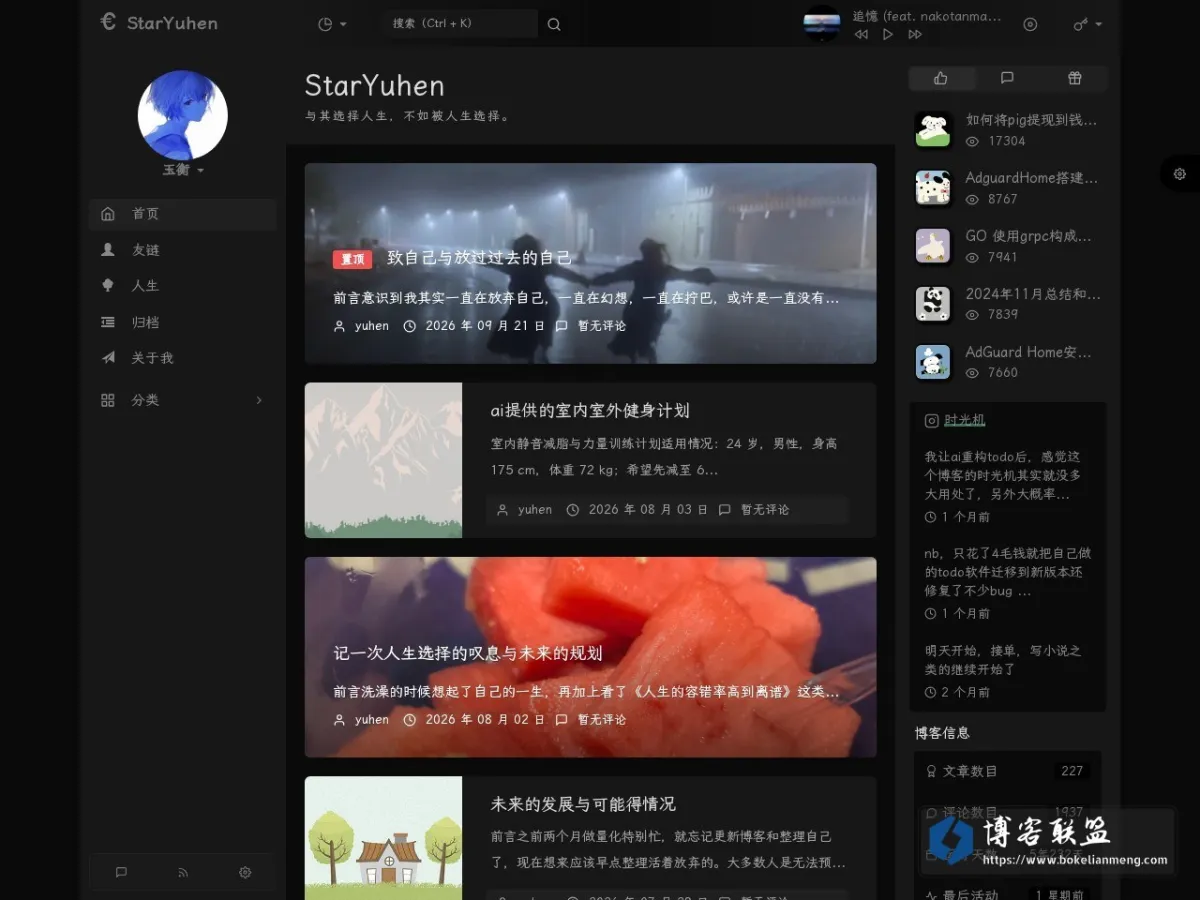Open popular post AdGuard Home安…
The image size is (1200, 900).
click(1028, 352)
